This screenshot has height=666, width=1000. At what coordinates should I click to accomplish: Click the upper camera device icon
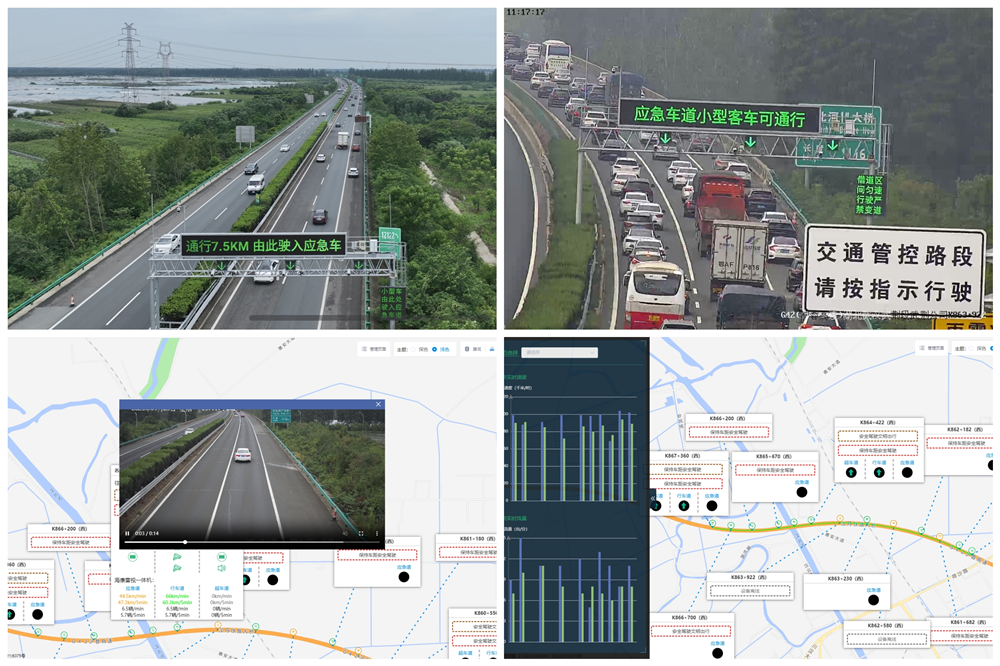coord(177,556)
